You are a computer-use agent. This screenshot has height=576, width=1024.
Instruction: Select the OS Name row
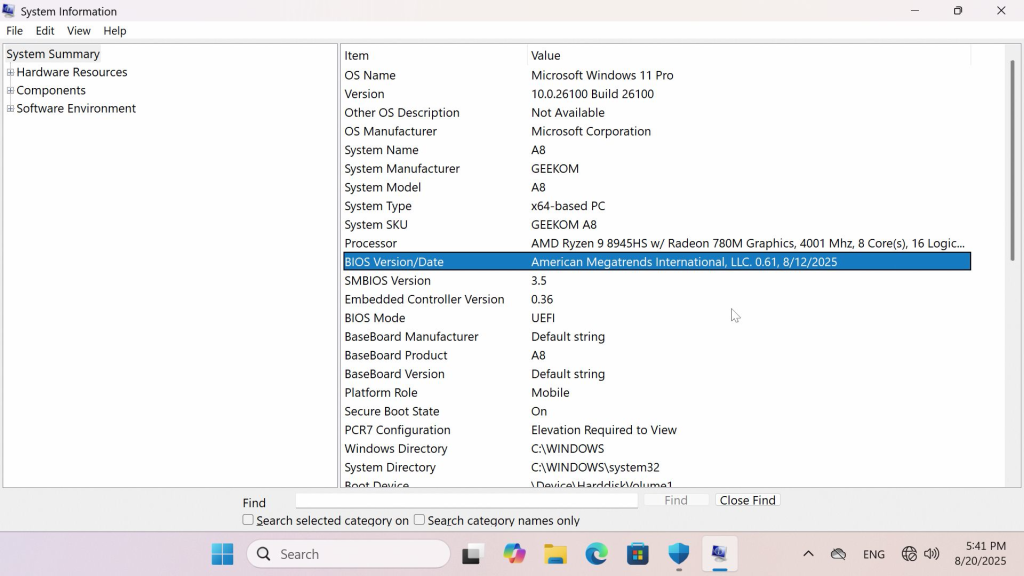[656, 75]
